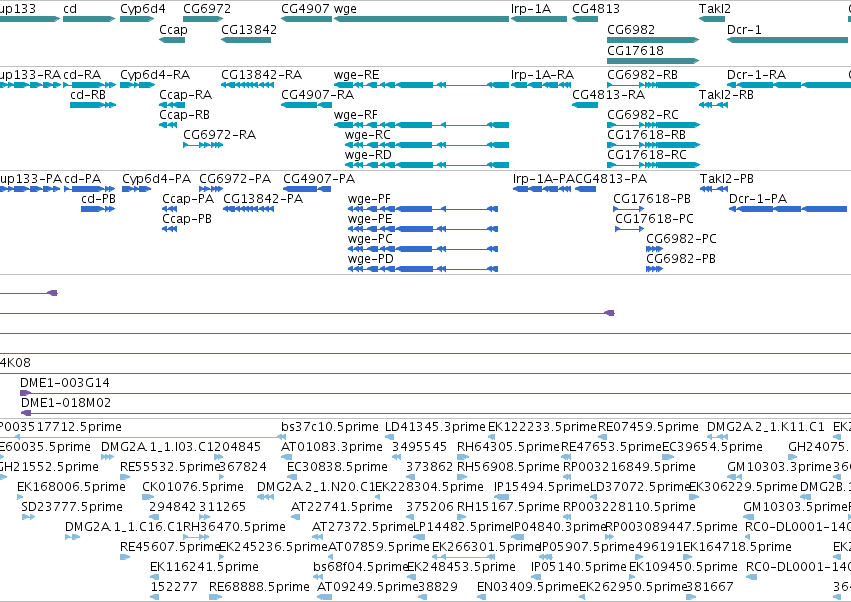Screen dimensions: 851x602
Task: Click the Ccap gene label
Action: (x=173, y=30)
